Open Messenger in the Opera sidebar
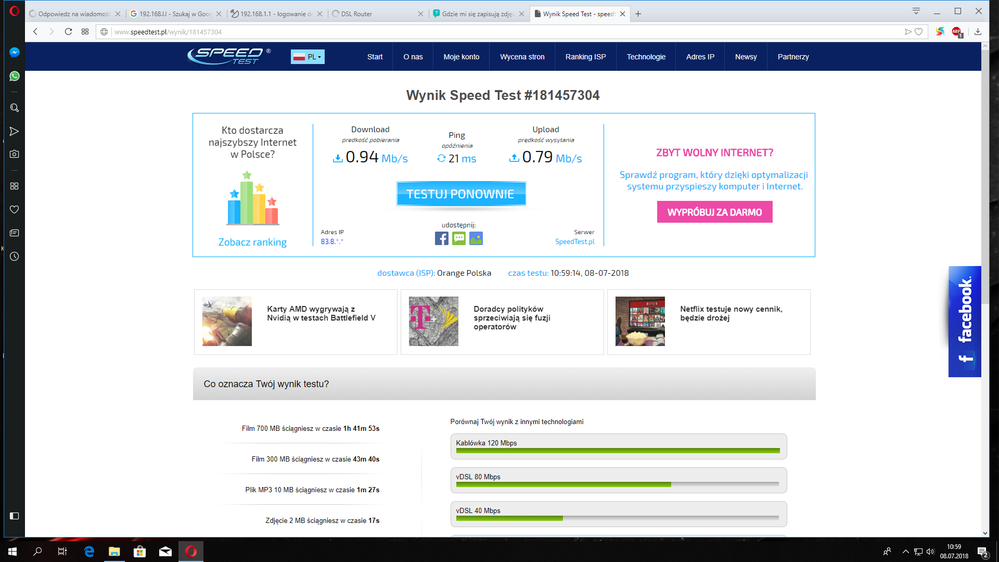The width and height of the screenshot is (999, 562). tap(14, 52)
